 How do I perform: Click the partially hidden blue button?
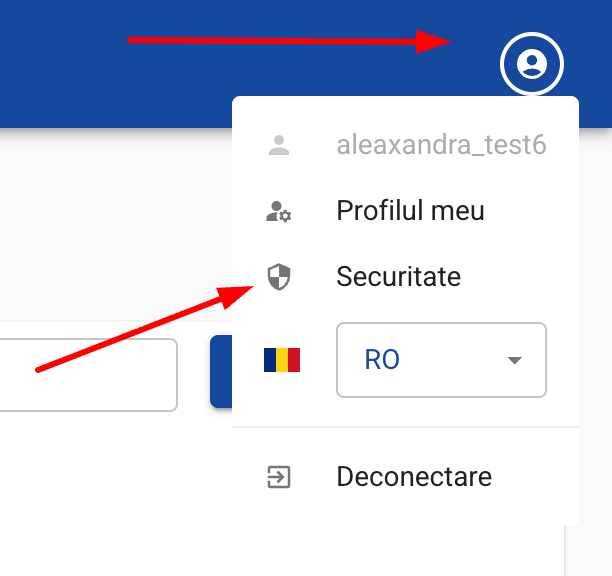(221, 371)
